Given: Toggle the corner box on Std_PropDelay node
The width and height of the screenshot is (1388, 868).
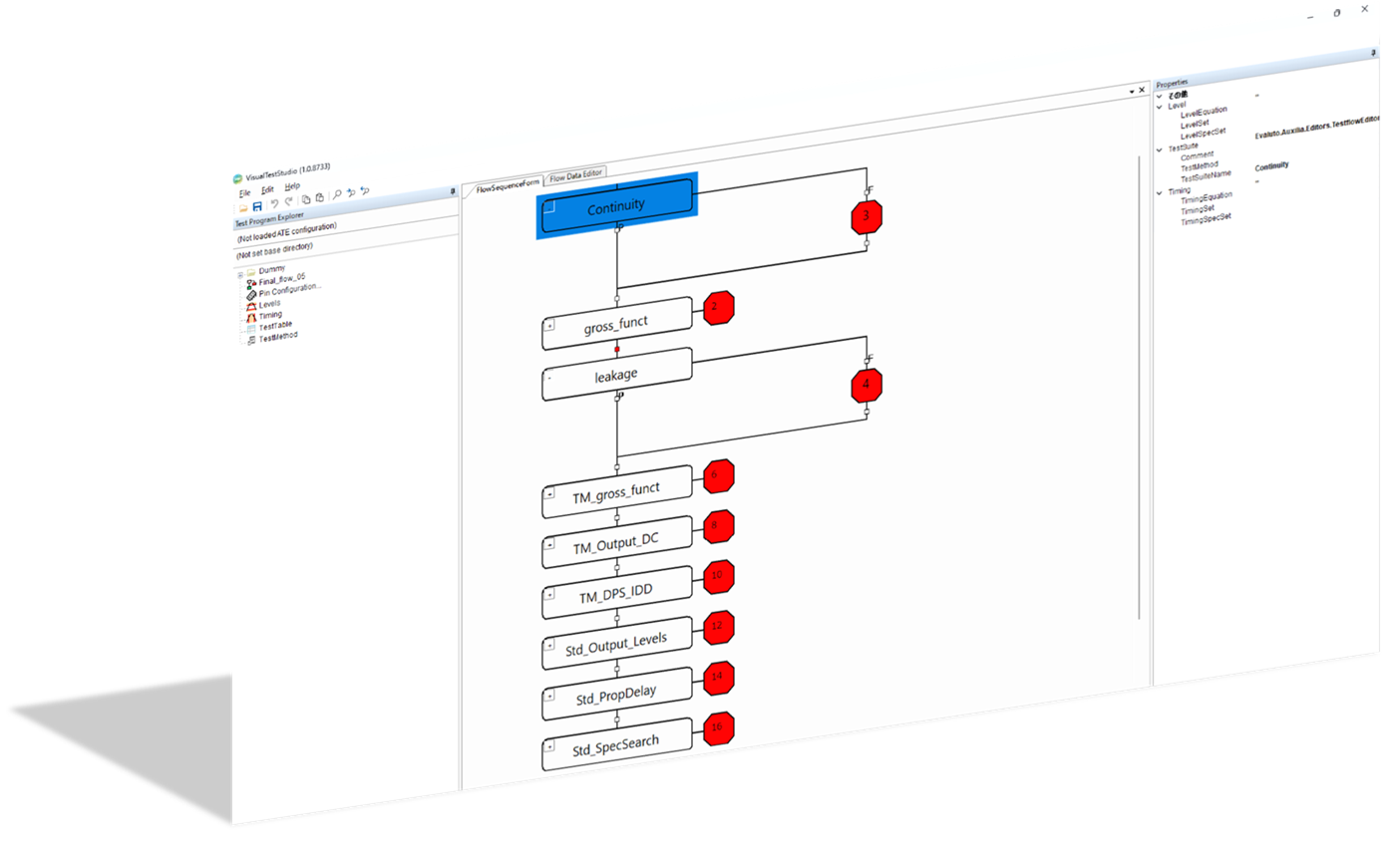Looking at the screenshot, I should pyautogui.click(x=549, y=696).
